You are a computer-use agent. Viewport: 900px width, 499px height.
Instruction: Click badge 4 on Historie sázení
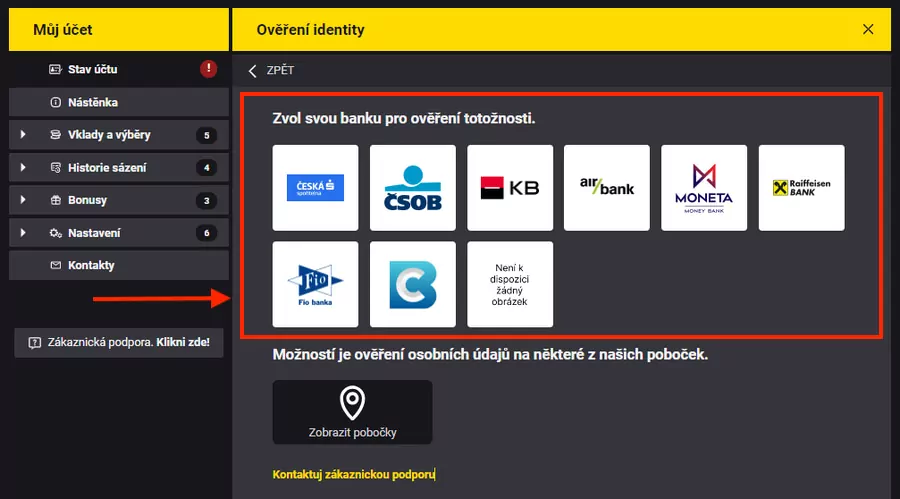pos(207,168)
